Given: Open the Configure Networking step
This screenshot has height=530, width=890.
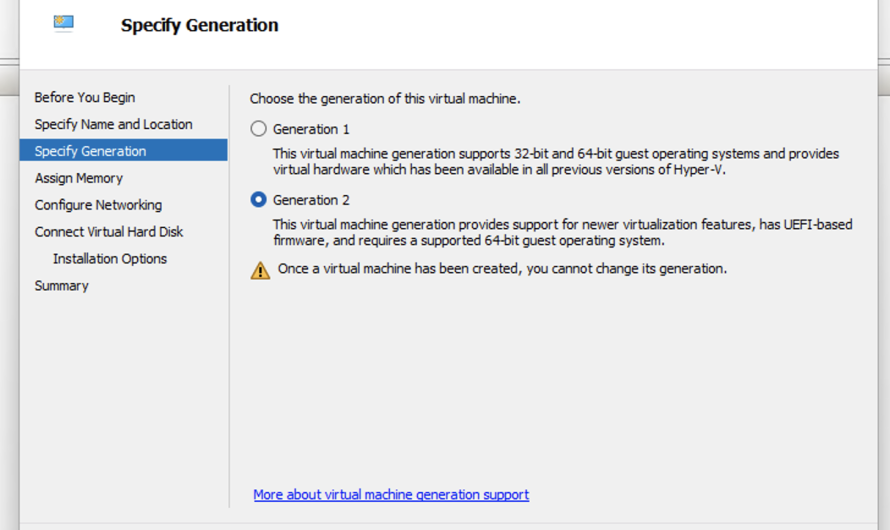Looking at the screenshot, I should point(98,205).
